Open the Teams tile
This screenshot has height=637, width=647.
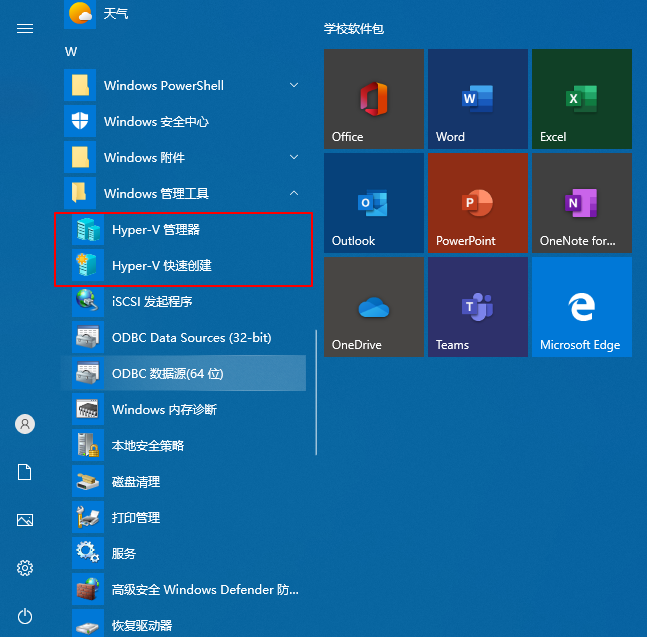click(477, 307)
